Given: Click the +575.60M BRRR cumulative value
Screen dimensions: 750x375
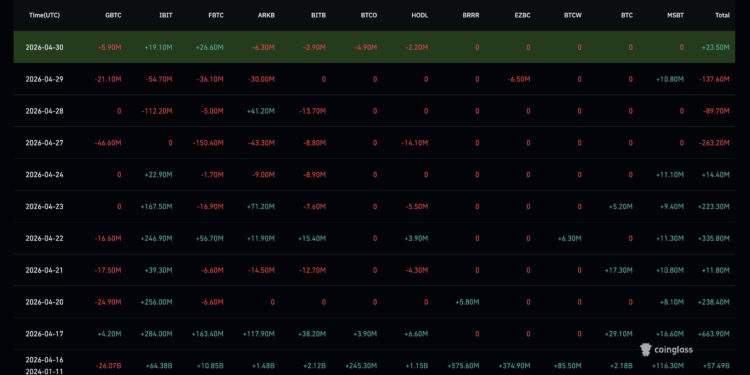Looking at the screenshot, I should click(x=463, y=365).
